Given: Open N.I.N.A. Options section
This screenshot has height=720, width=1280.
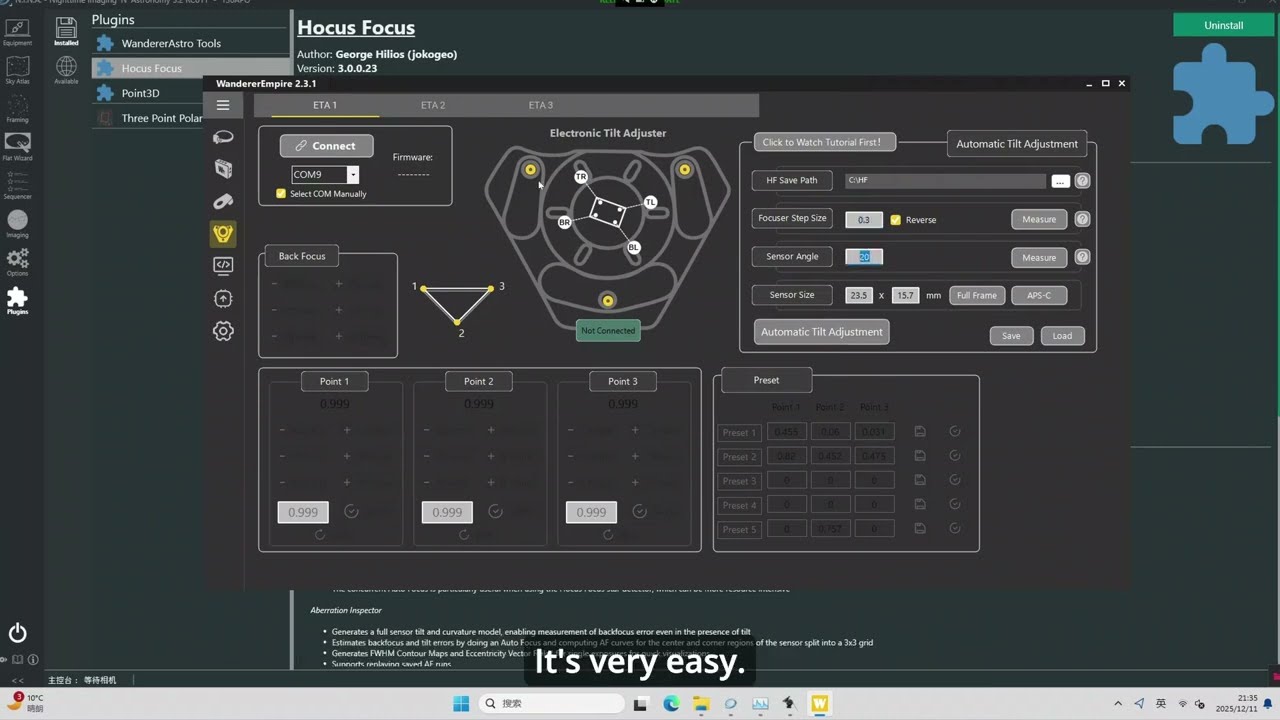Looking at the screenshot, I should (x=17, y=262).
